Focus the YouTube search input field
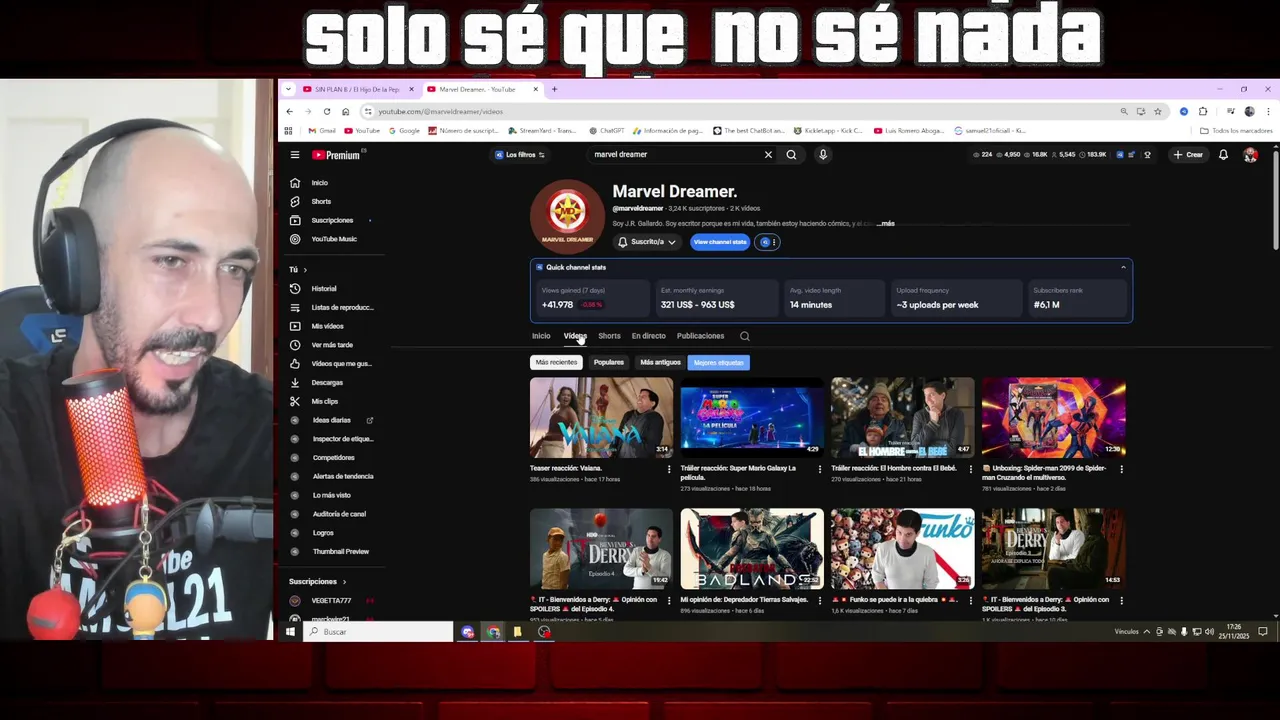The height and width of the screenshot is (720, 1280). [675, 155]
